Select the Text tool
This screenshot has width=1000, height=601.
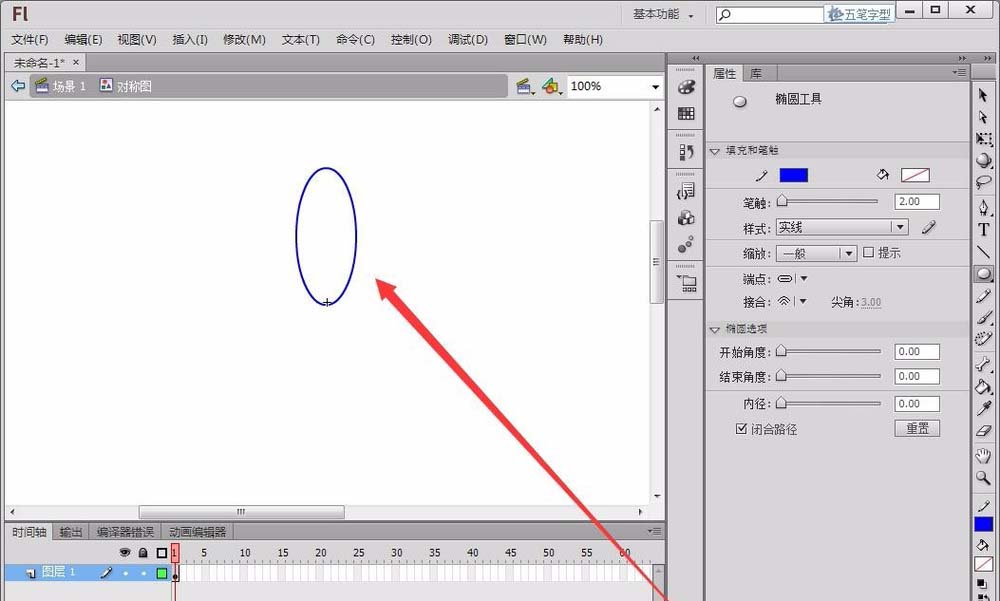[x=983, y=230]
